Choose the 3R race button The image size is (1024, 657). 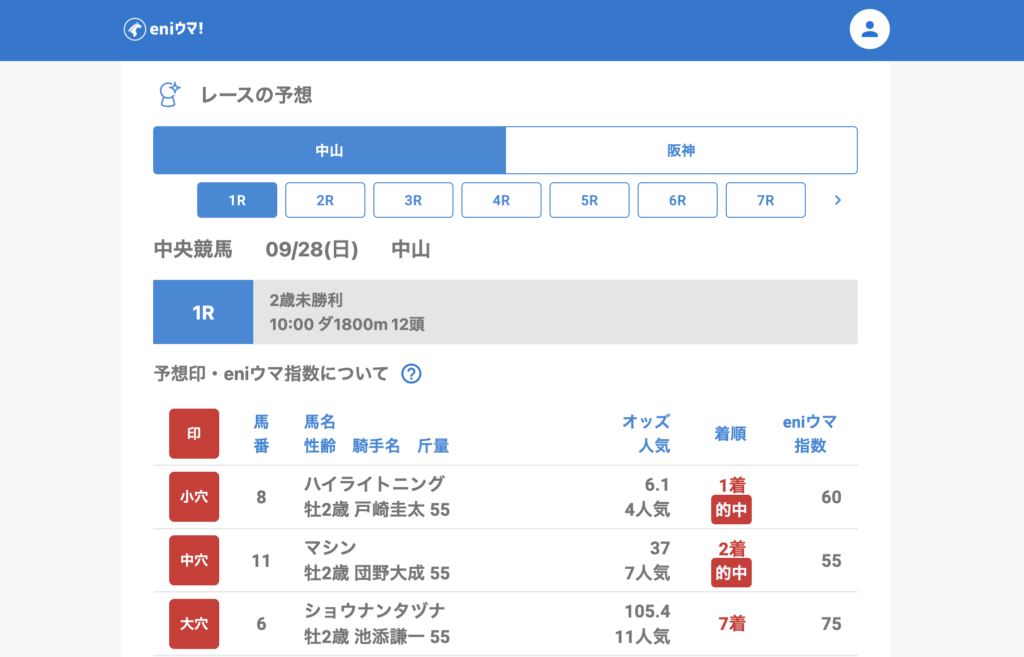[413, 200]
